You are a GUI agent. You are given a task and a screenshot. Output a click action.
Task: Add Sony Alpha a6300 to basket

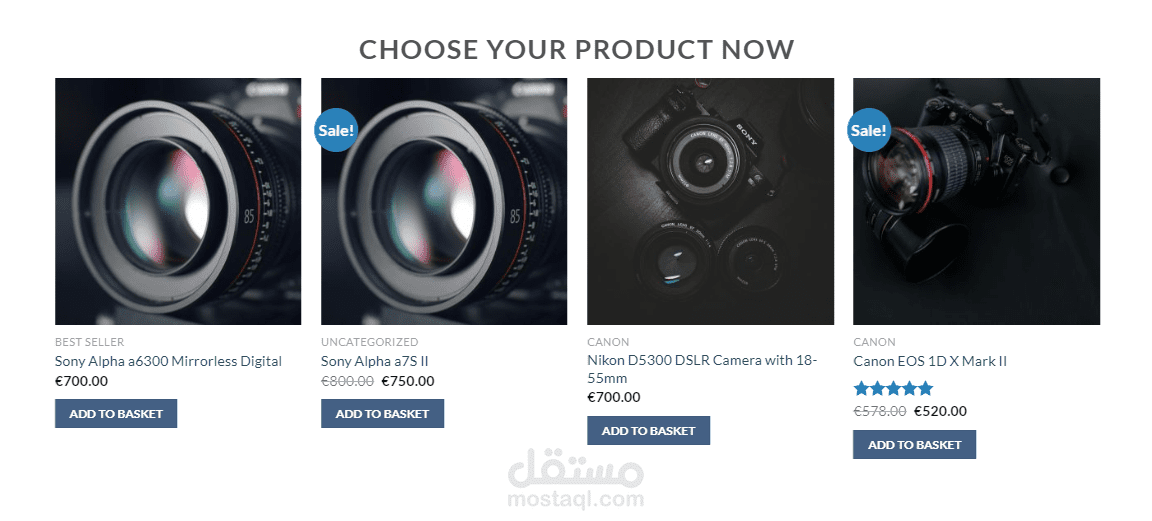[x=116, y=414]
